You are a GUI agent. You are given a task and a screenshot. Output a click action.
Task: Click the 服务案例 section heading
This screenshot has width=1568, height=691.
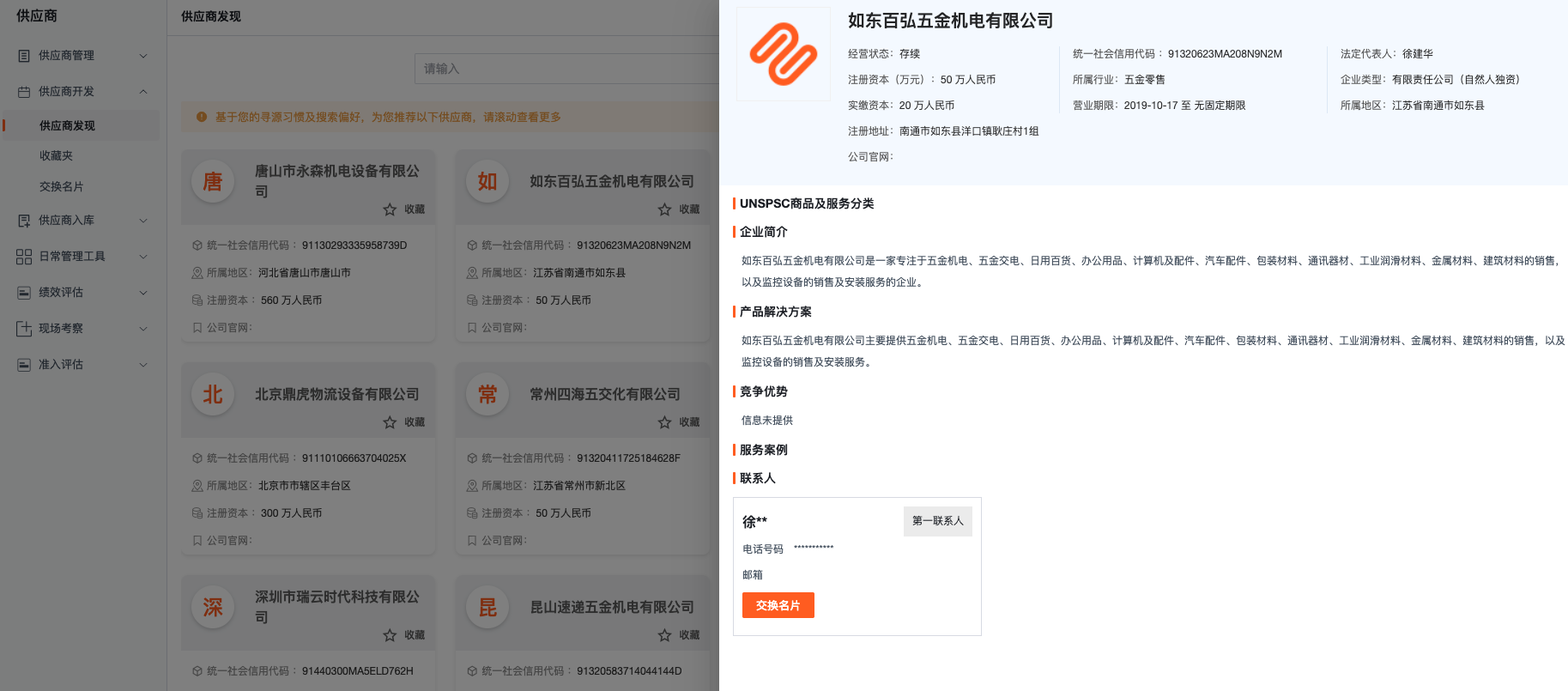764,450
